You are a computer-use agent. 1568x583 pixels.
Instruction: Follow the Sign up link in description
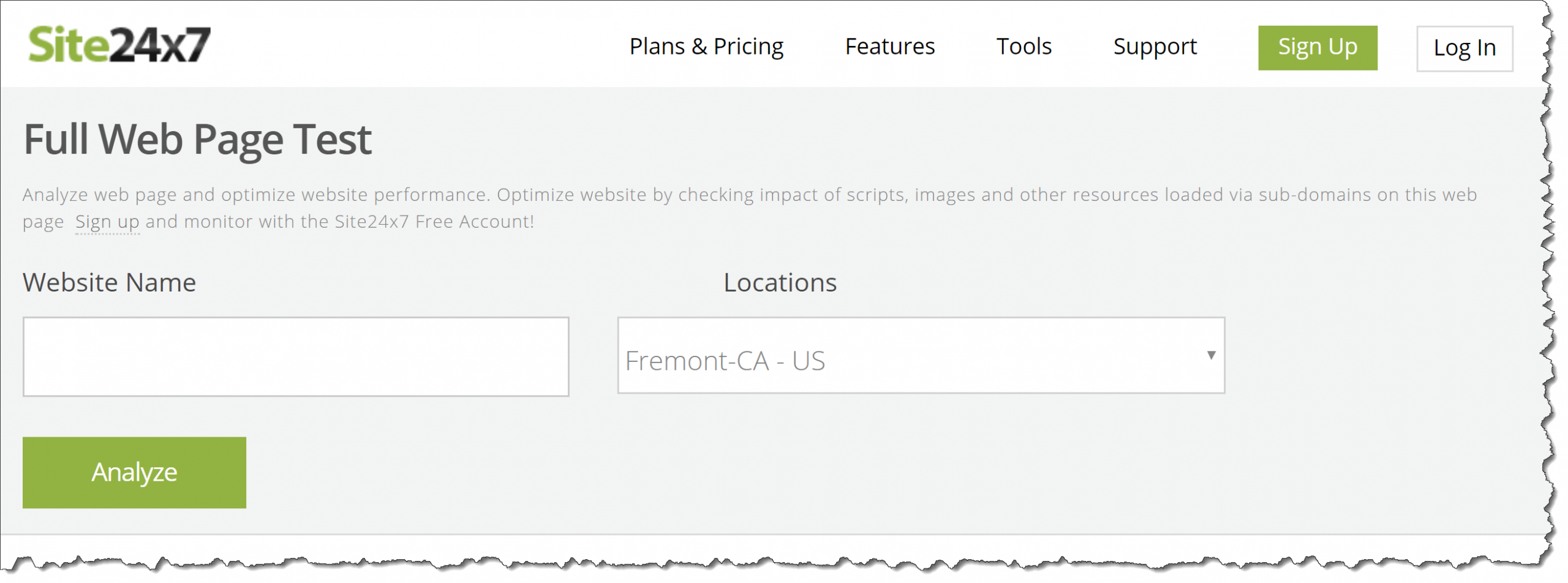point(107,222)
